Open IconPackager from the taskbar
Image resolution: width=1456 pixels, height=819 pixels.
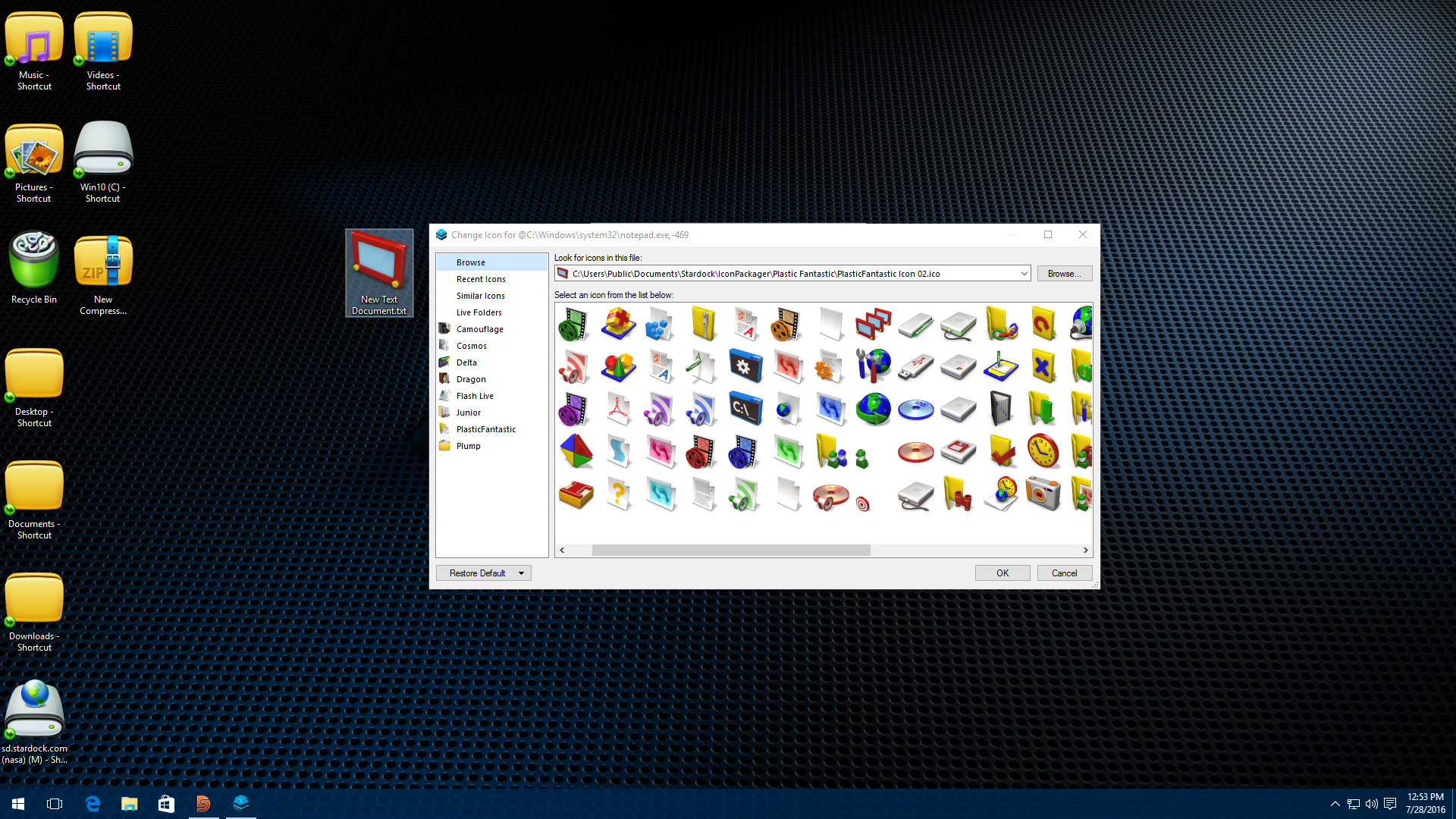coord(241,803)
